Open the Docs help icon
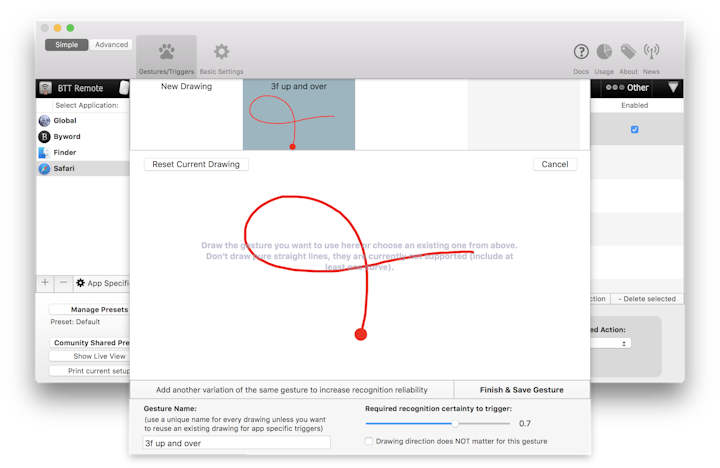This screenshot has width=720, height=468. (581, 52)
